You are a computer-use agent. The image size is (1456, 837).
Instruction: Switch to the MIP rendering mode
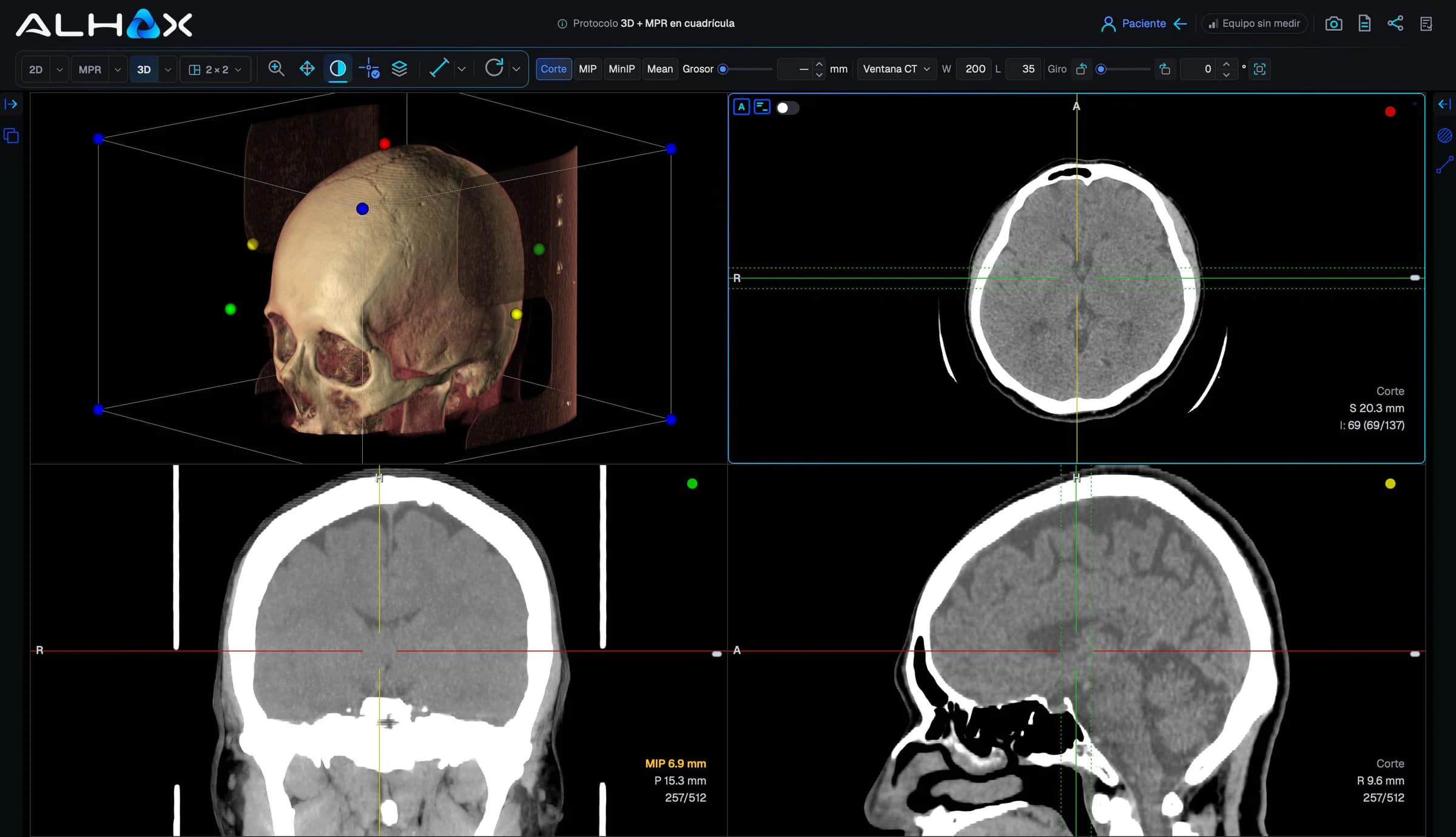pyautogui.click(x=587, y=69)
